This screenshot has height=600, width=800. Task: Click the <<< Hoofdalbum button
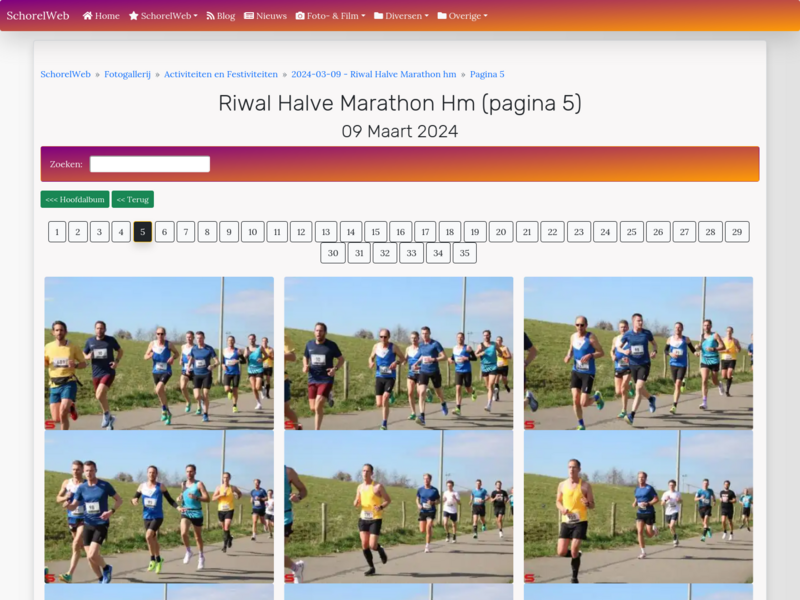pyautogui.click(x=75, y=199)
